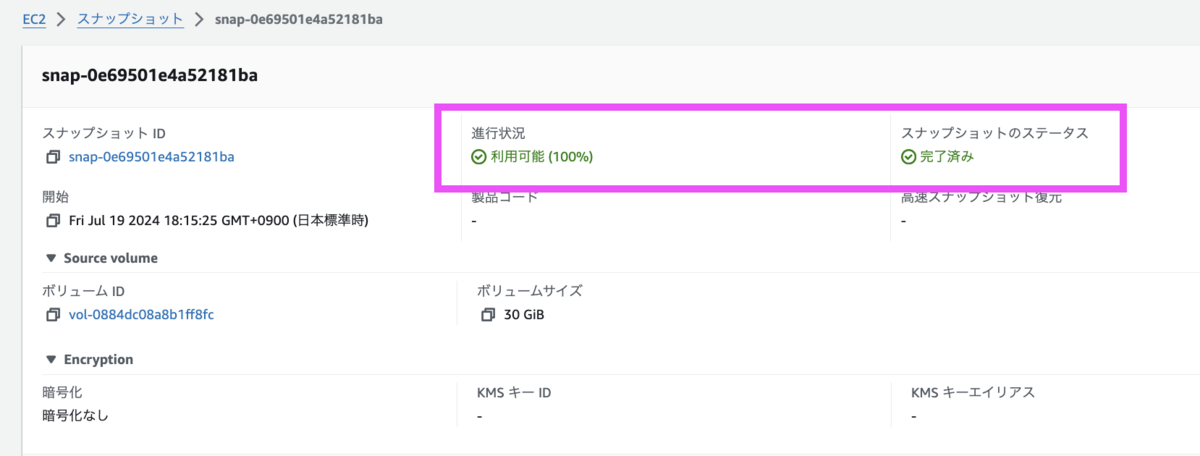1200x456 pixels.
Task: Copy the 30 GiB volume size
Action: 488,315
